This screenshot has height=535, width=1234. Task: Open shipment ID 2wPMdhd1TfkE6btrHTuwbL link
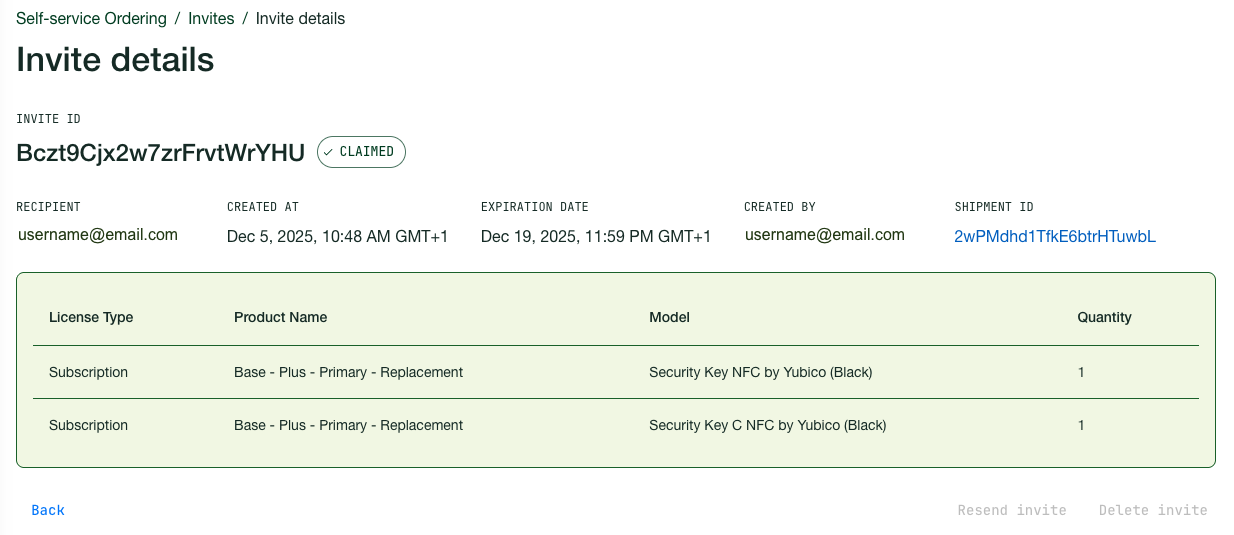click(1055, 237)
